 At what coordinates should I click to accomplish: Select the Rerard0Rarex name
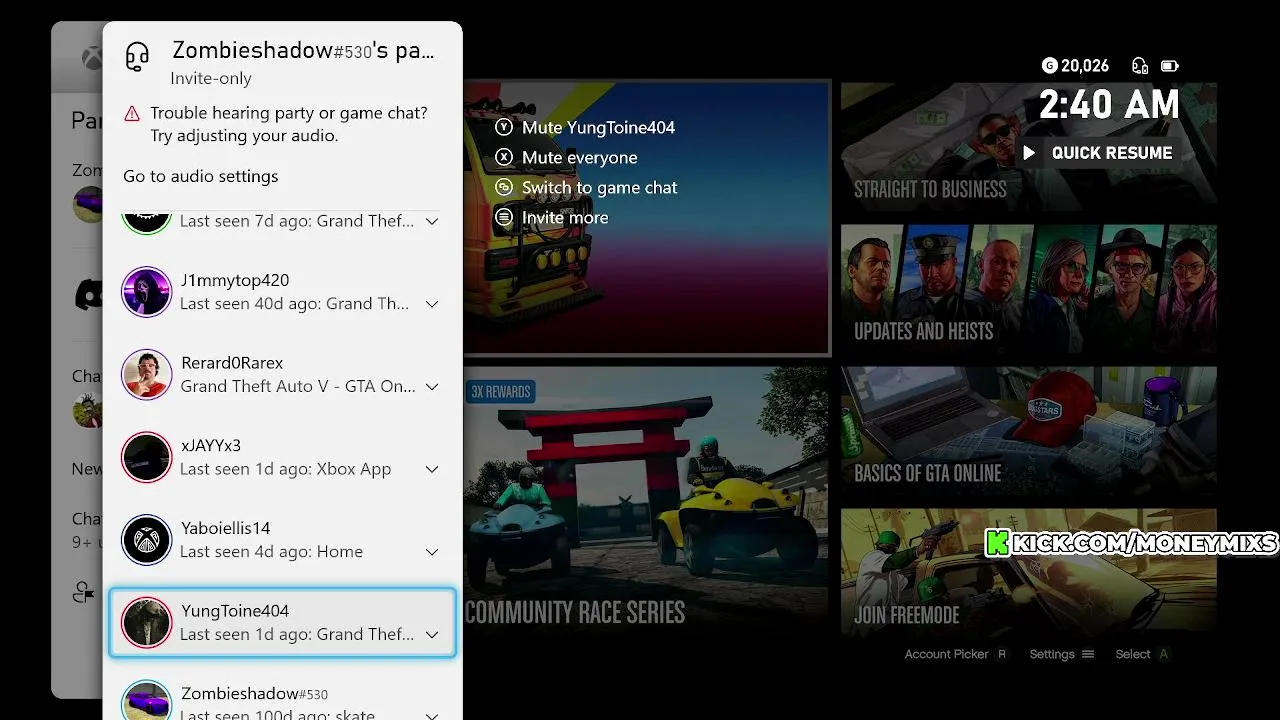(x=232, y=363)
